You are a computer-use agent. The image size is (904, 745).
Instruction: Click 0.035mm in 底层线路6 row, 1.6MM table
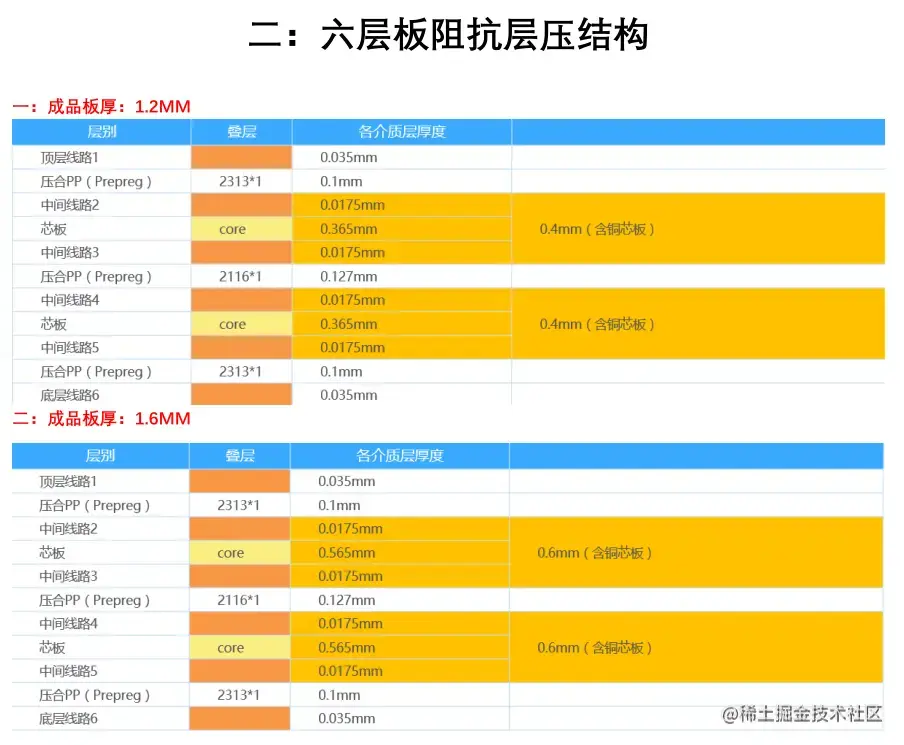346,718
